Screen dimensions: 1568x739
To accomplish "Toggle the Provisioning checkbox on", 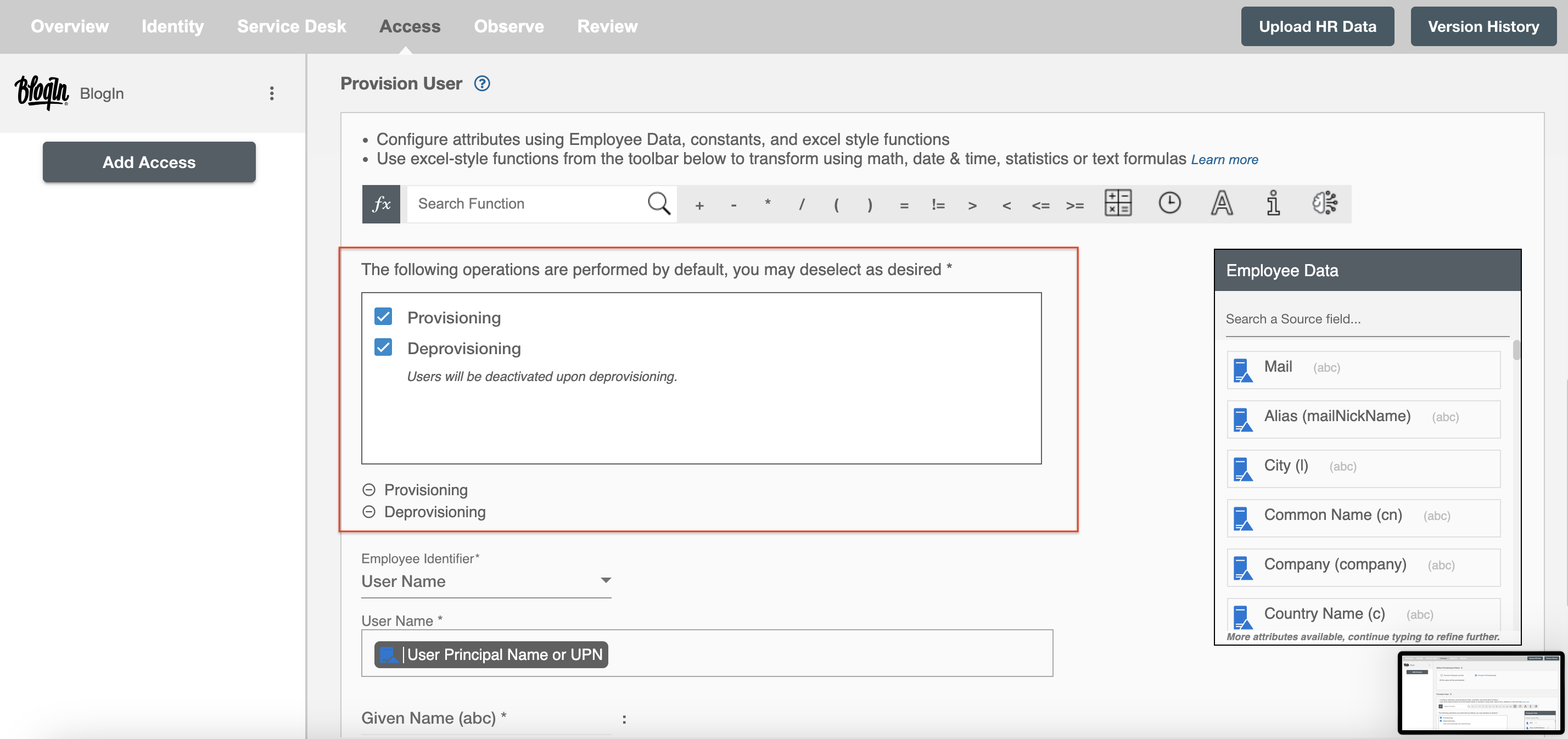I will [384, 317].
